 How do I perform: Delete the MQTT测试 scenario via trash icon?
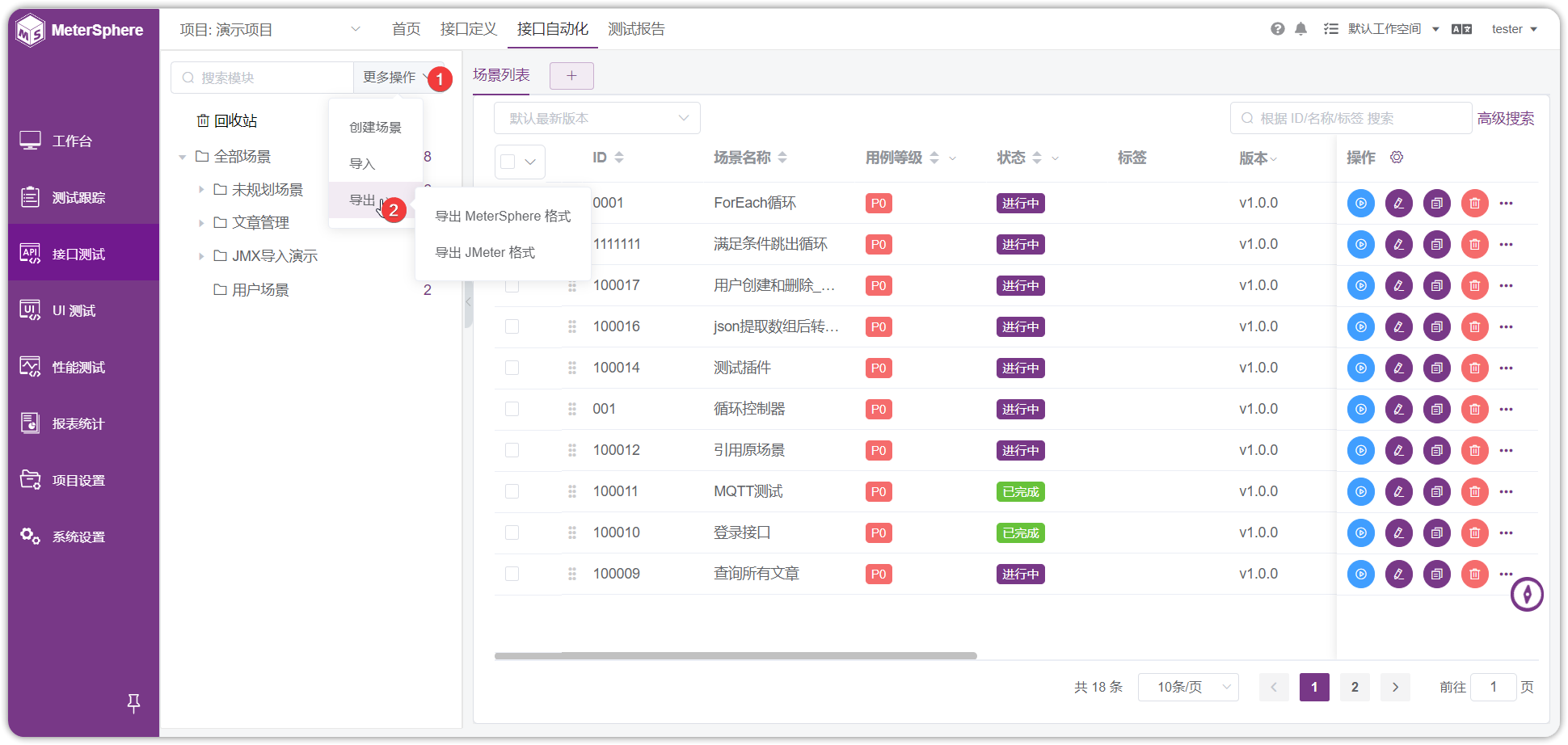point(1474,491)
